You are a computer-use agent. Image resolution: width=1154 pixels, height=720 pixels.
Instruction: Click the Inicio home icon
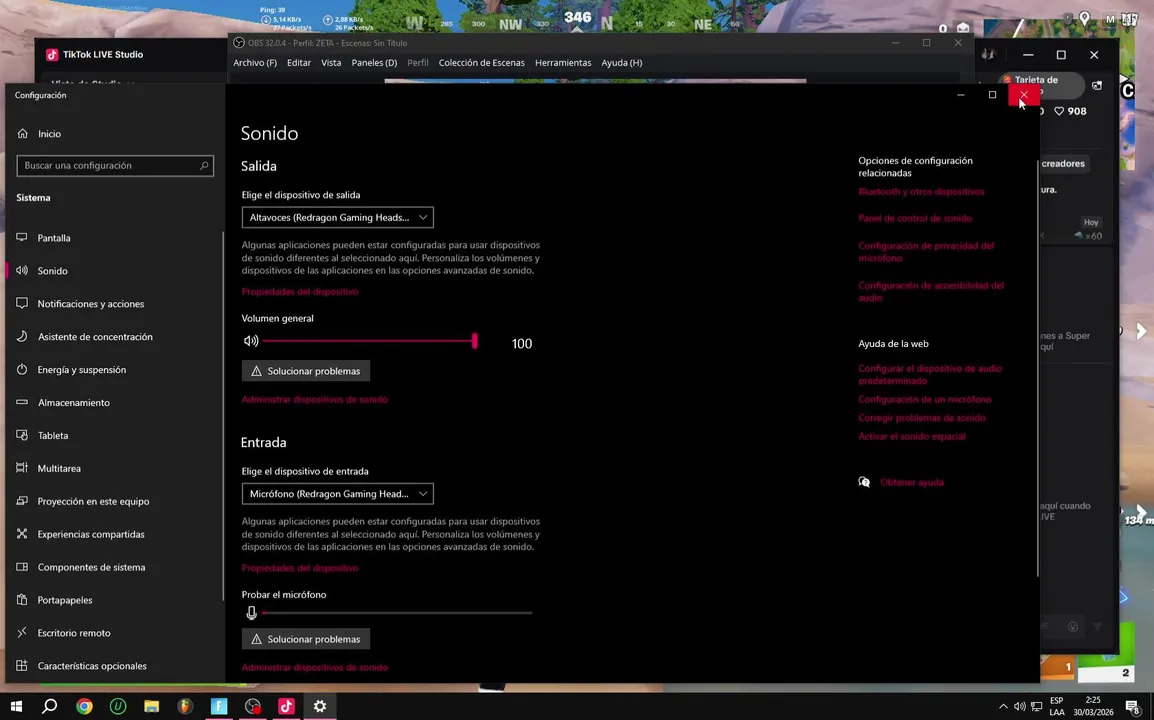pos(23,133)
